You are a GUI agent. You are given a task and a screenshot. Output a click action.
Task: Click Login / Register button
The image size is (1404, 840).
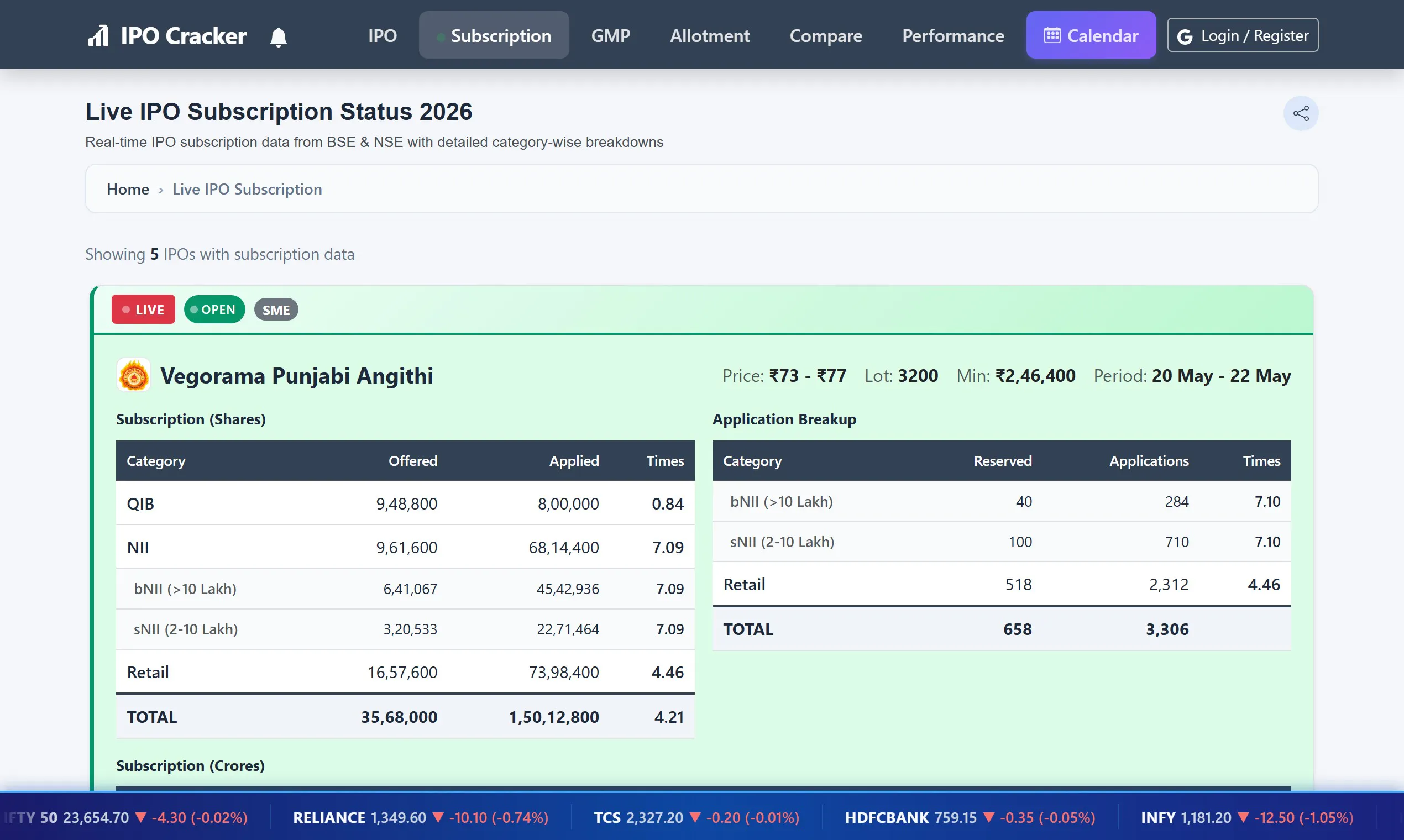pos(1243,35)
